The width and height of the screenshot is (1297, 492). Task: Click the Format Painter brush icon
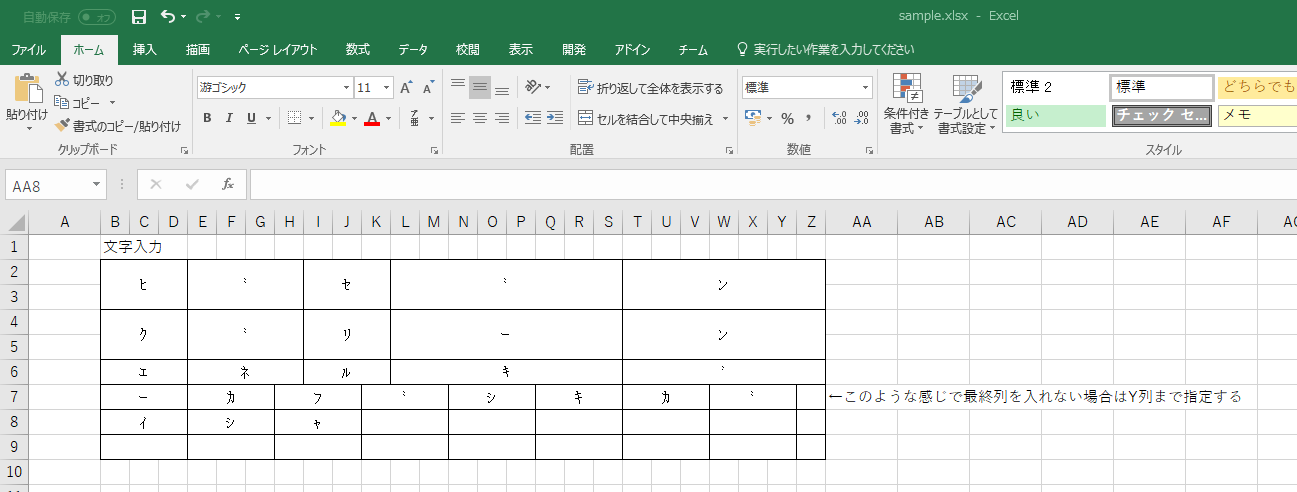[62, 126]
